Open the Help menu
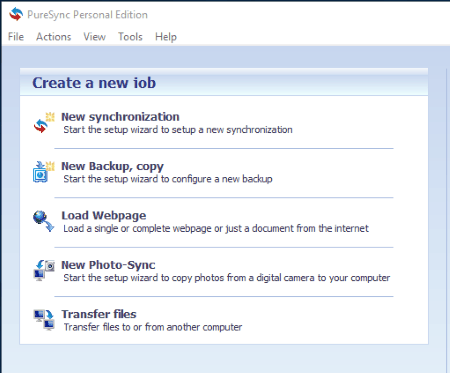450x373 pixels. pyautogui.click(x=166, y=37)
